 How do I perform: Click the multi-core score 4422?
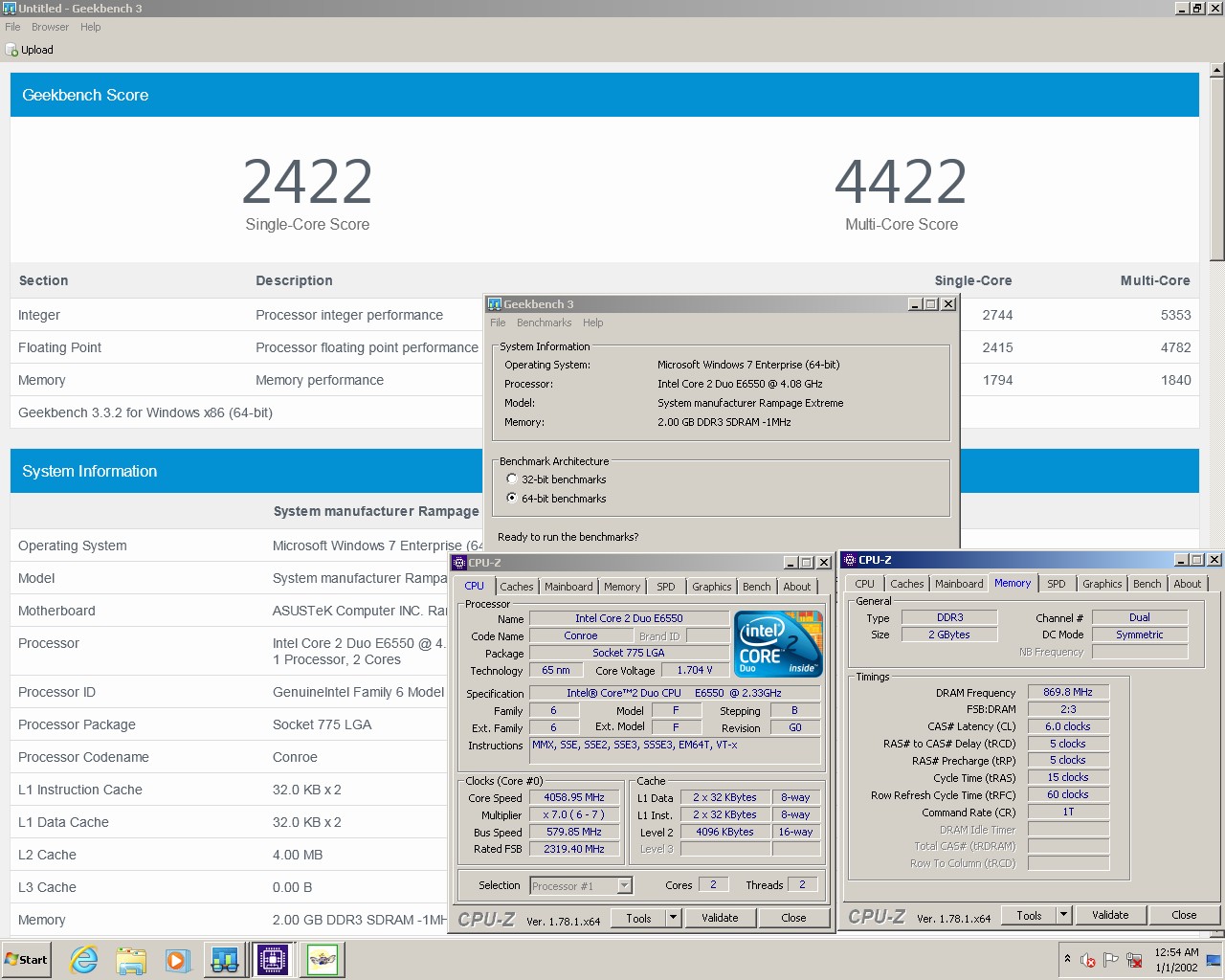tap(901, 182)
